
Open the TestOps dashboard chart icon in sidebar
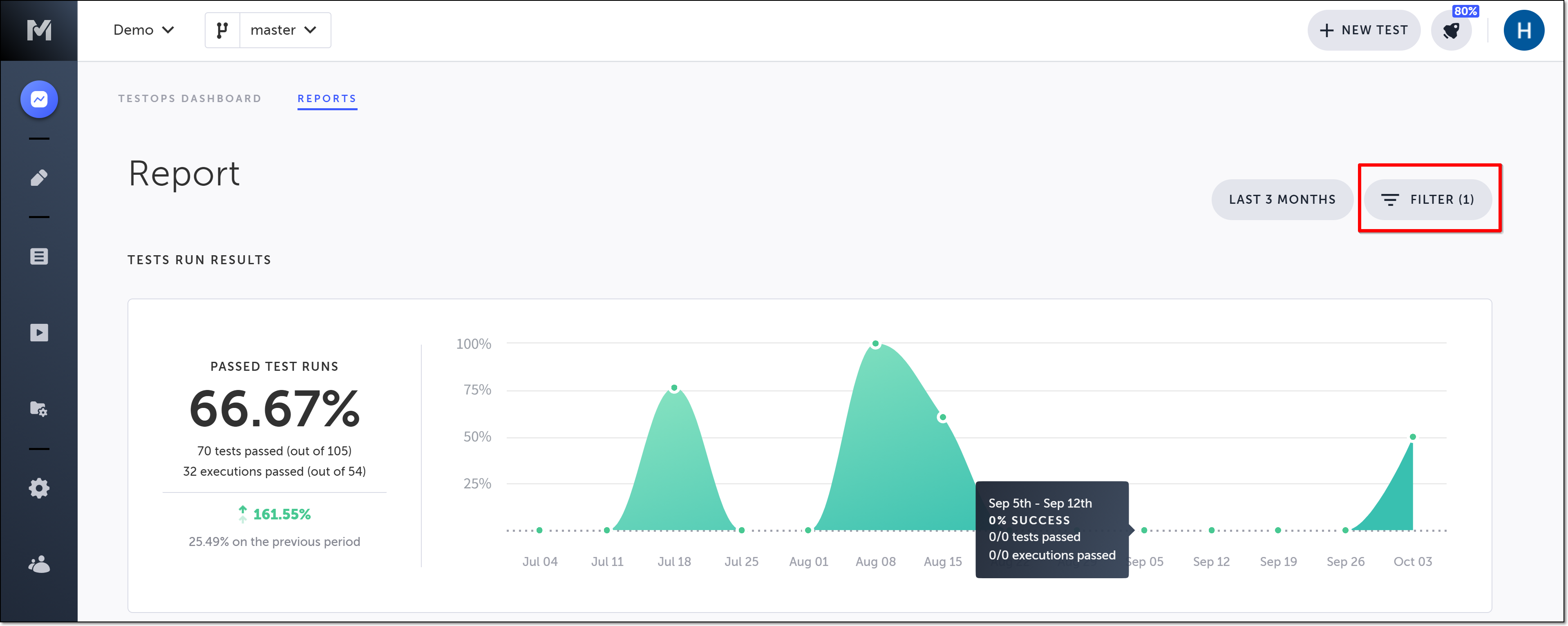(39, 99)
